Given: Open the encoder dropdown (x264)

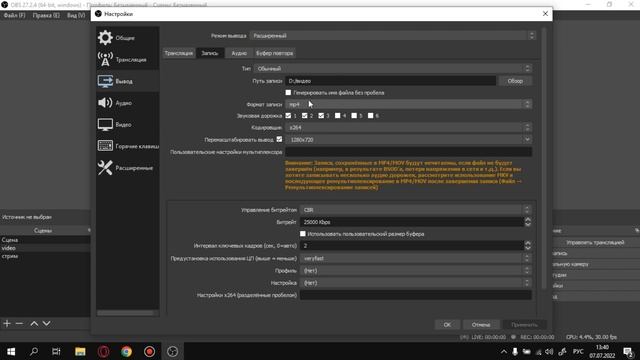Looking at the screenshot, I should [408, 127].
